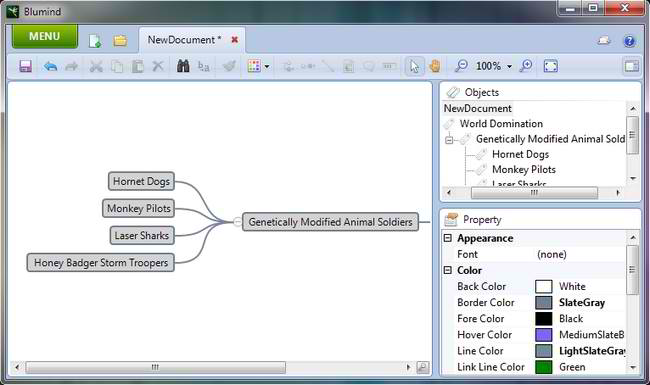This screenshot has height=385, width=650.
Task: Add a link line between topics
Action: tap(328, 66)
